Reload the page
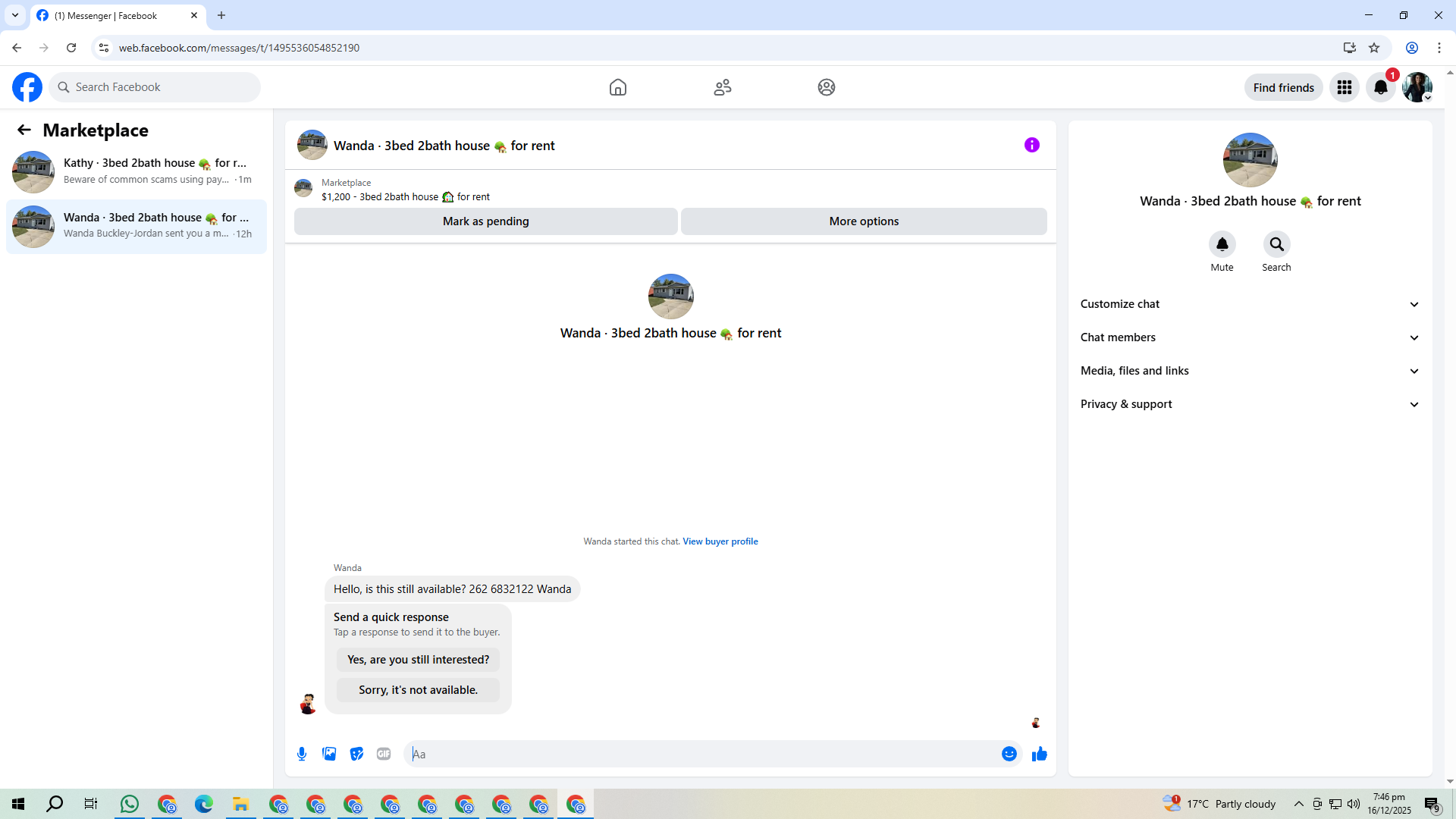1456x819 pixels. (71, 48)
